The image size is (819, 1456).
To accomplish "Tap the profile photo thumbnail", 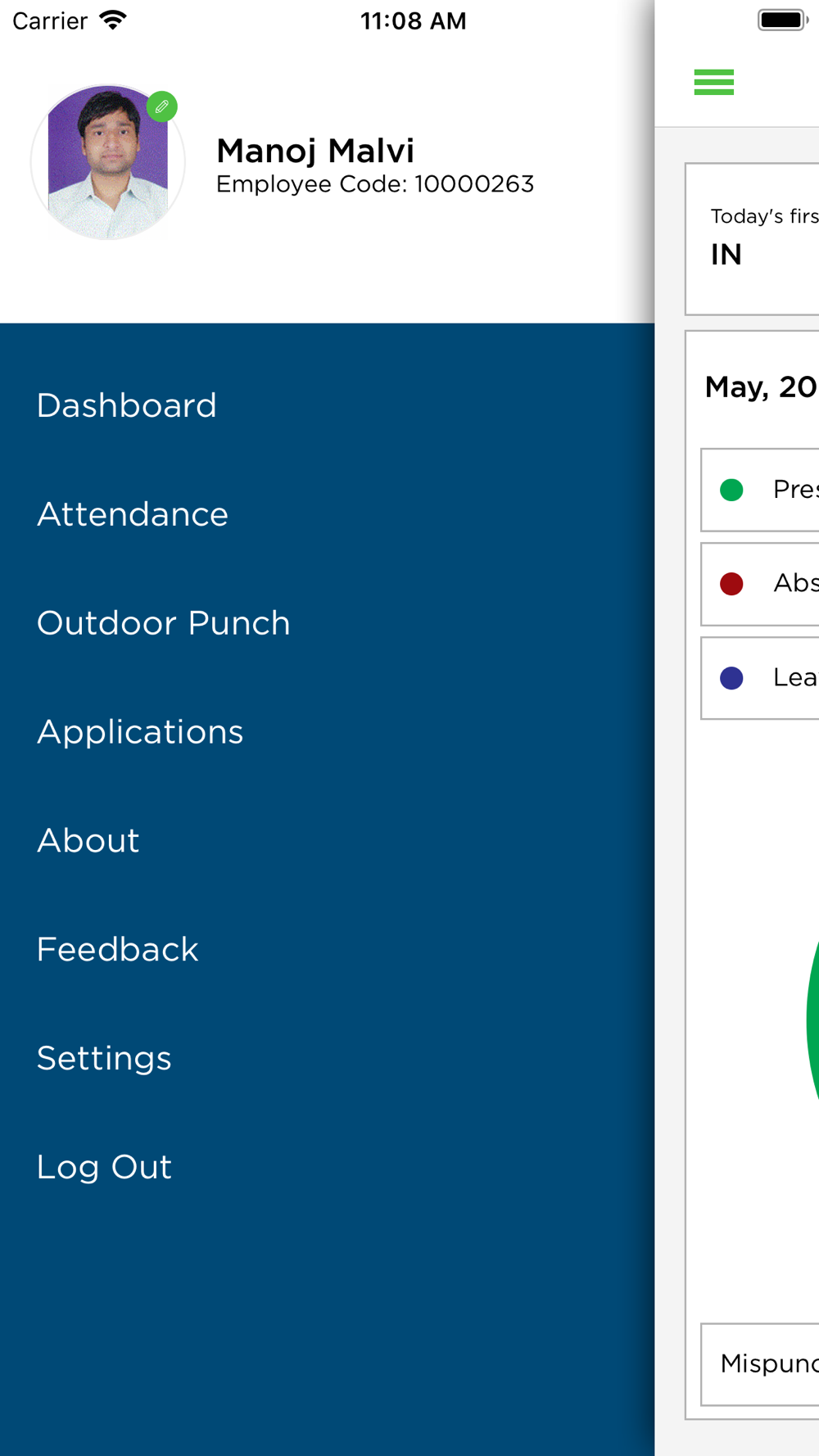I will pyautogui.click(x=107, y=163).
